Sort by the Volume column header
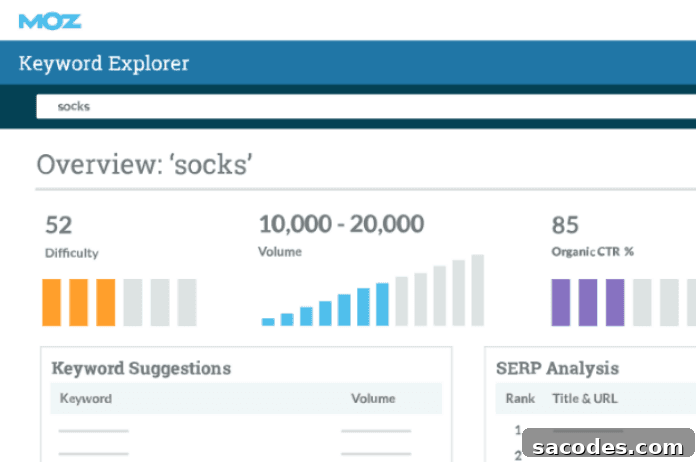 tap(373, 399)
